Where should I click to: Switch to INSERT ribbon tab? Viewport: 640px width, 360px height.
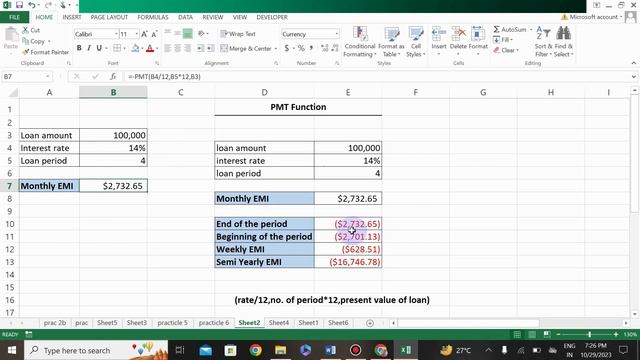pos(72,17)
